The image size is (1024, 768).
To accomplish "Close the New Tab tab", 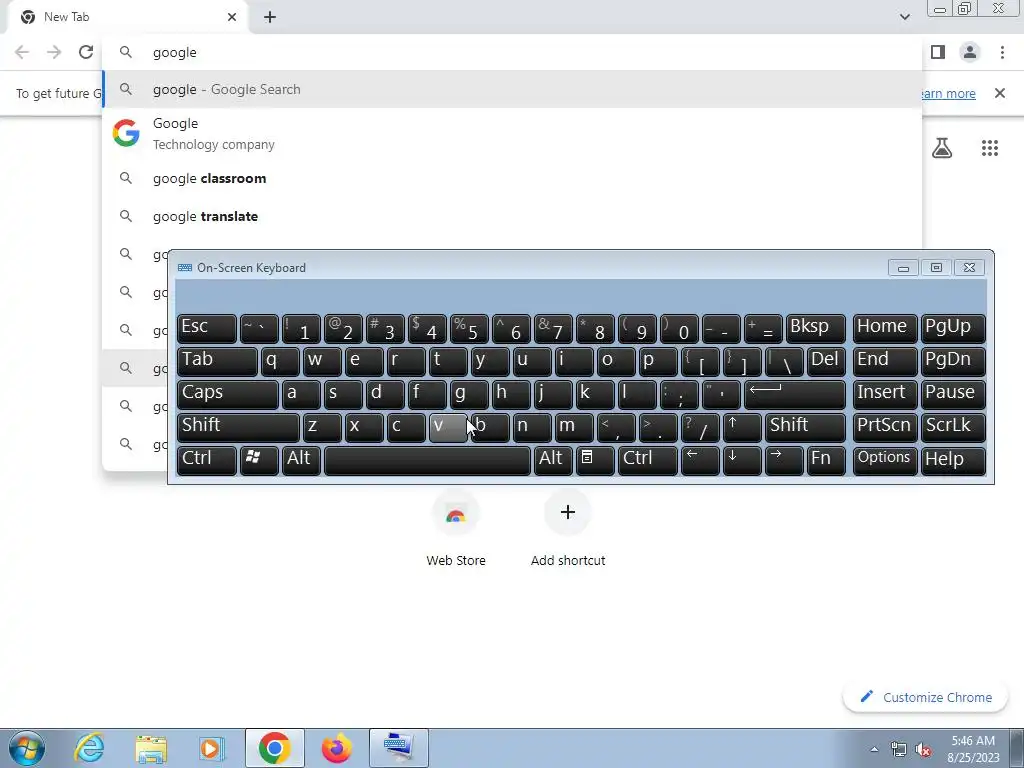I will tap(232, 17).
